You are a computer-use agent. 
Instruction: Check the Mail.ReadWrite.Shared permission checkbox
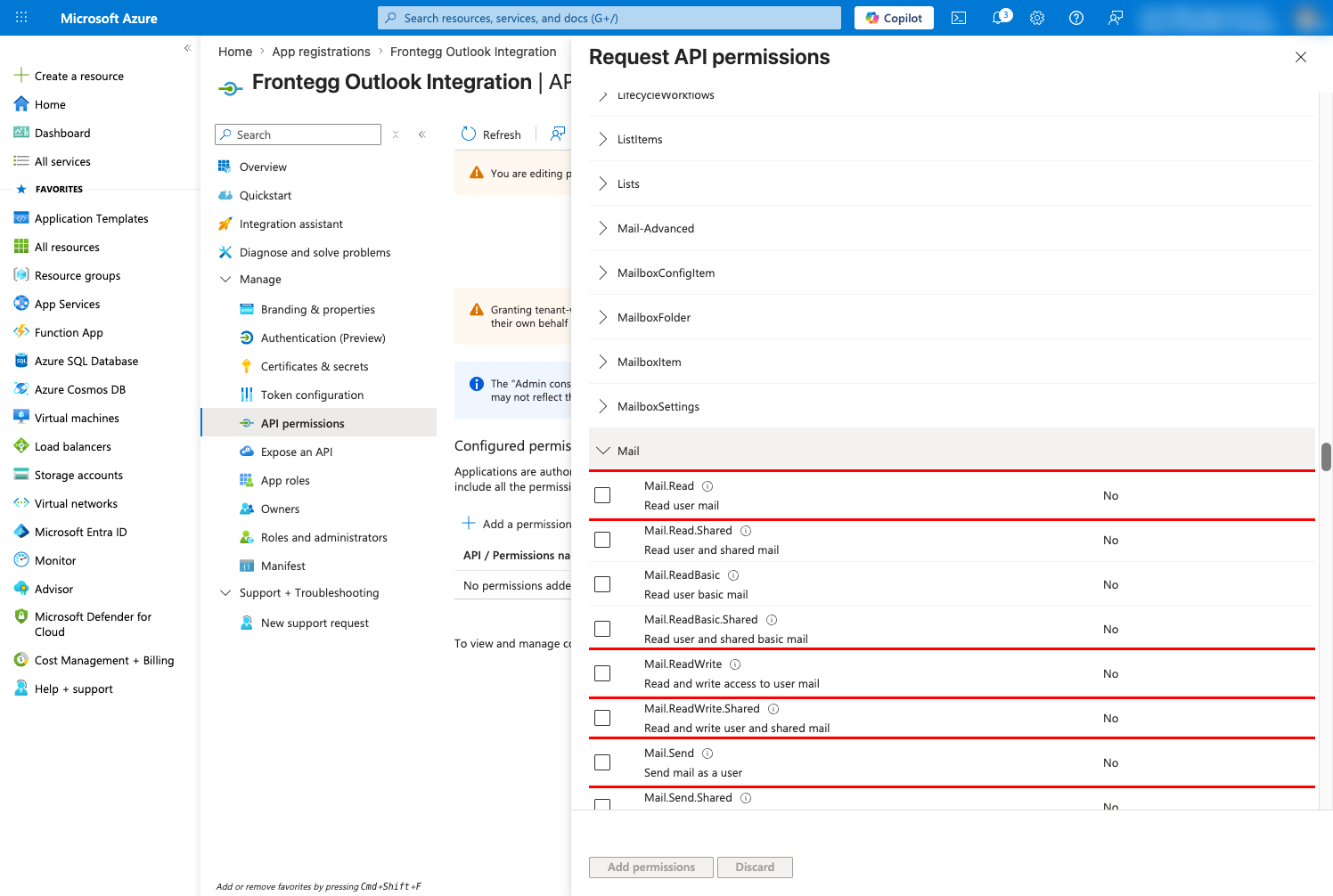[602, 718]
